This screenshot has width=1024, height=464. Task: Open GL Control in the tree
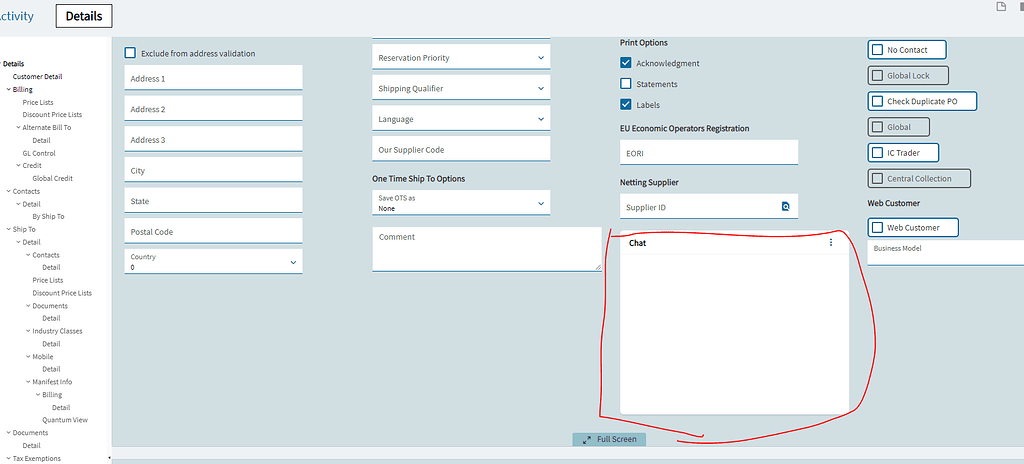point(39,153)
